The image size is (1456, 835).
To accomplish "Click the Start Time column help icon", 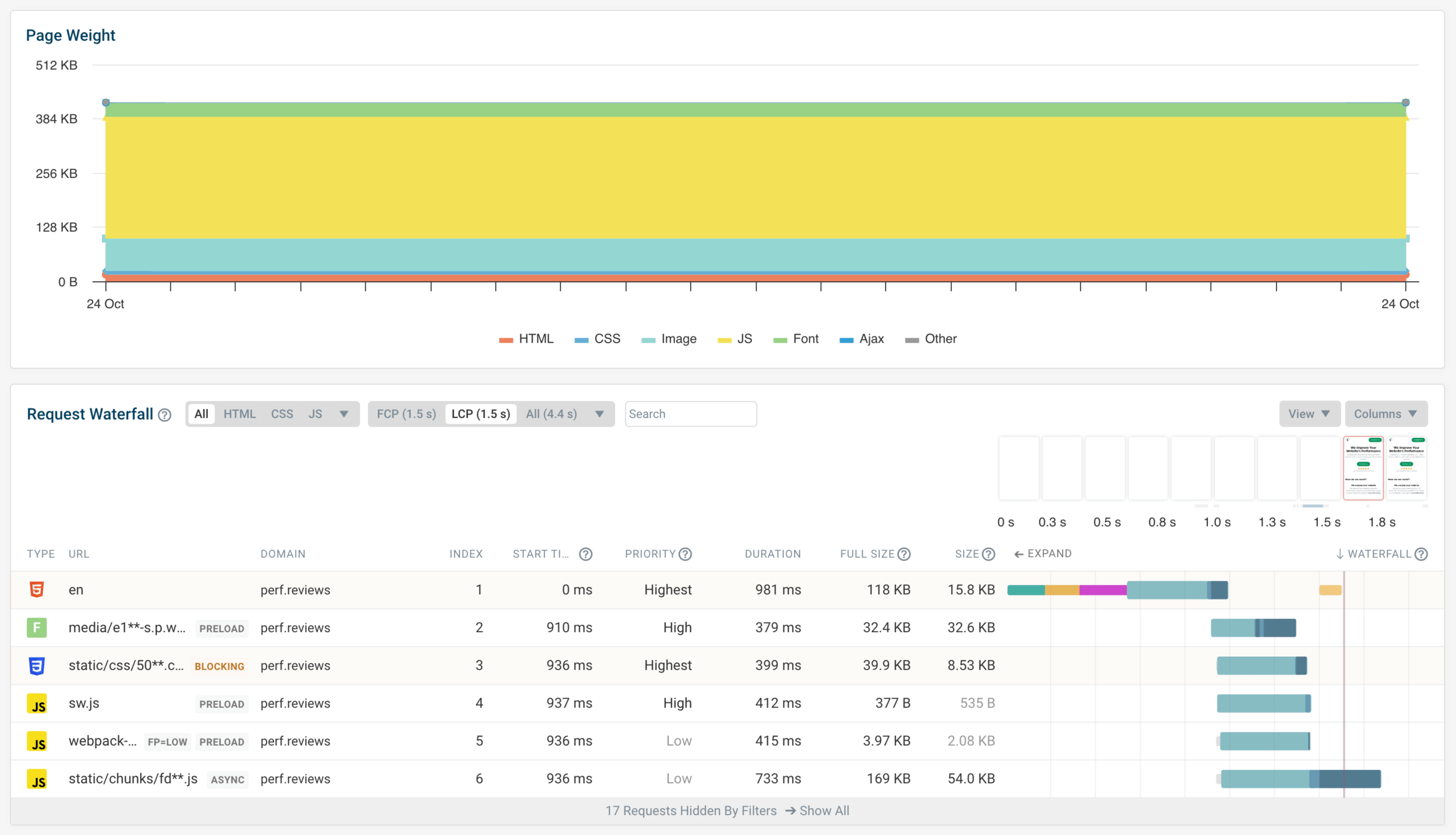I will pyautogui.click(x=585, y=554).
